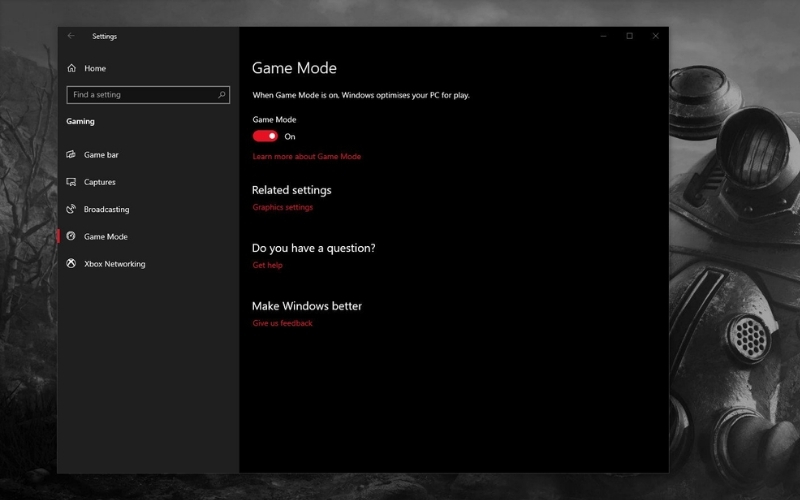This screenshot has width=800, height=500.
Task: Click the 'On' toggle status label
Action: tap(290, 137)
